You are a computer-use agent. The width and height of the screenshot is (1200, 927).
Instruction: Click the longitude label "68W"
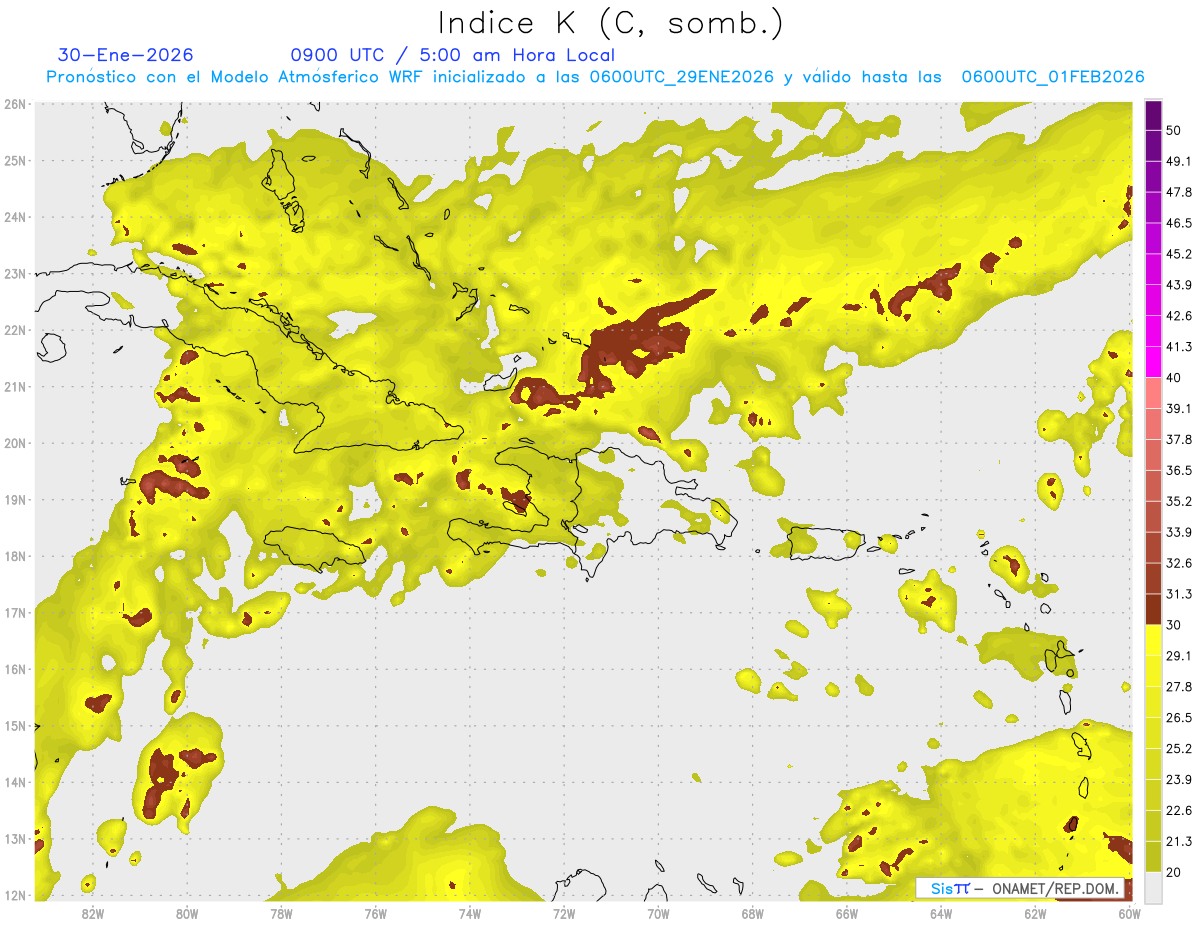752,914
